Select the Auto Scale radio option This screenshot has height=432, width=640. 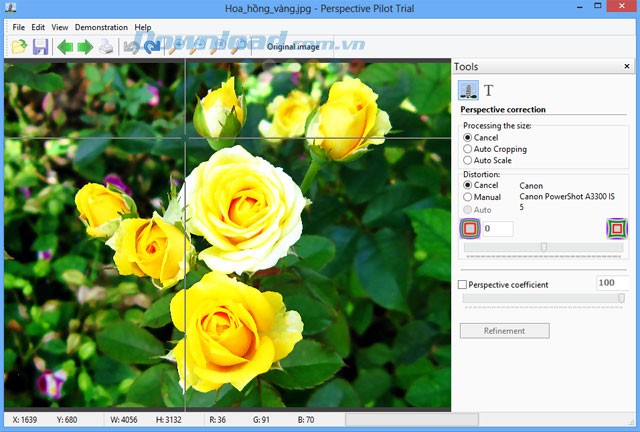tap(468, 160)
